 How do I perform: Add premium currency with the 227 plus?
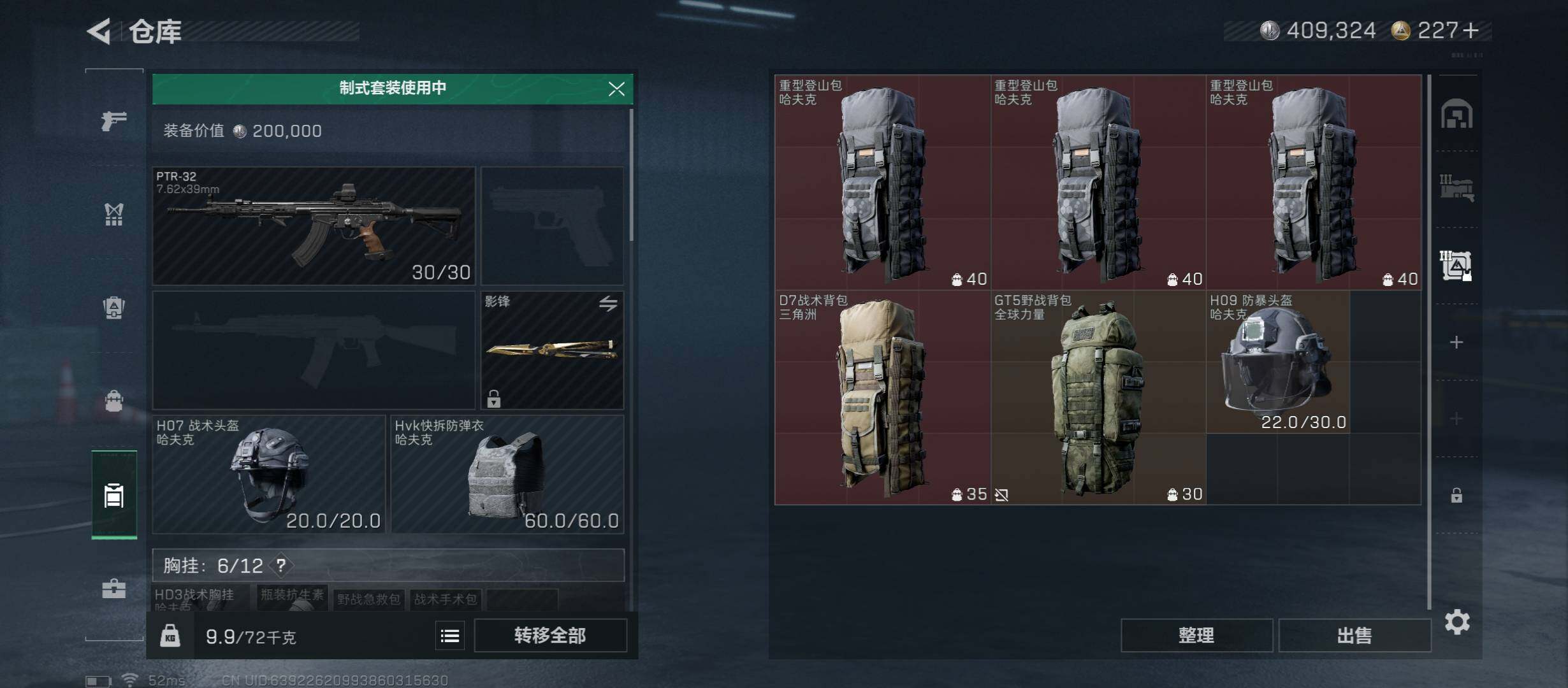click(1471, 31)
